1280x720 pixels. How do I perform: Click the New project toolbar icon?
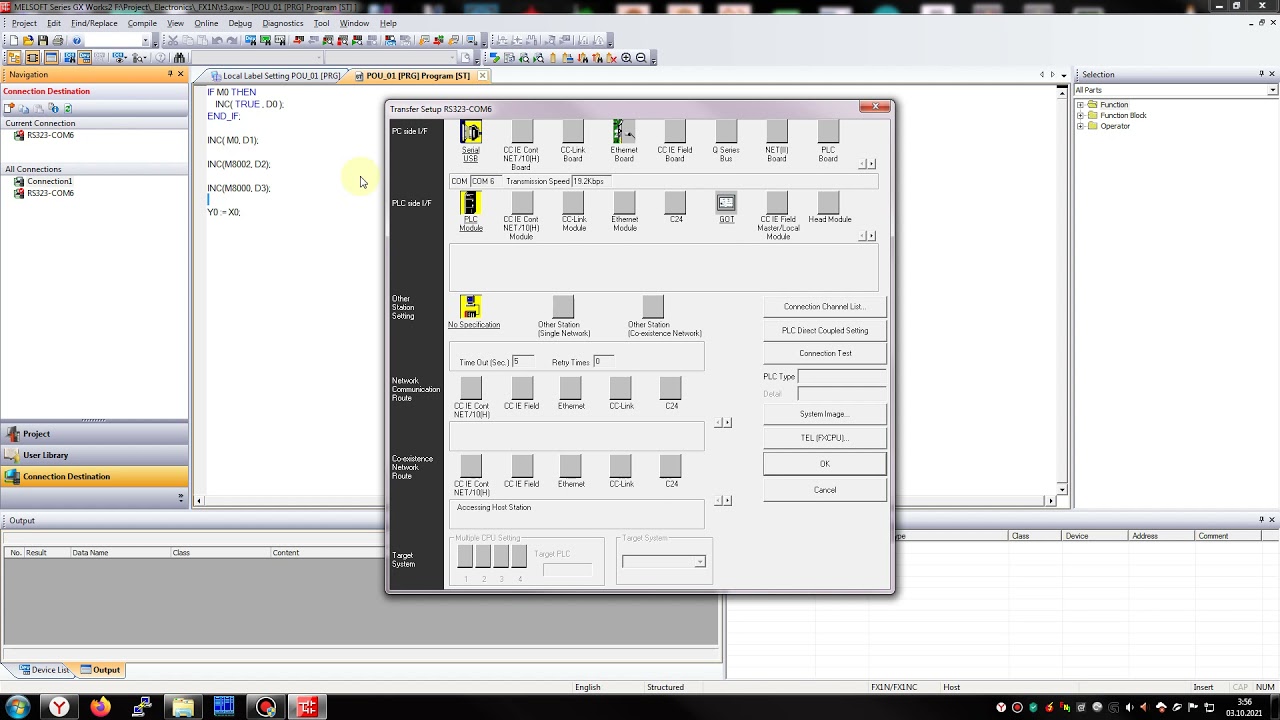click(13, 41)
